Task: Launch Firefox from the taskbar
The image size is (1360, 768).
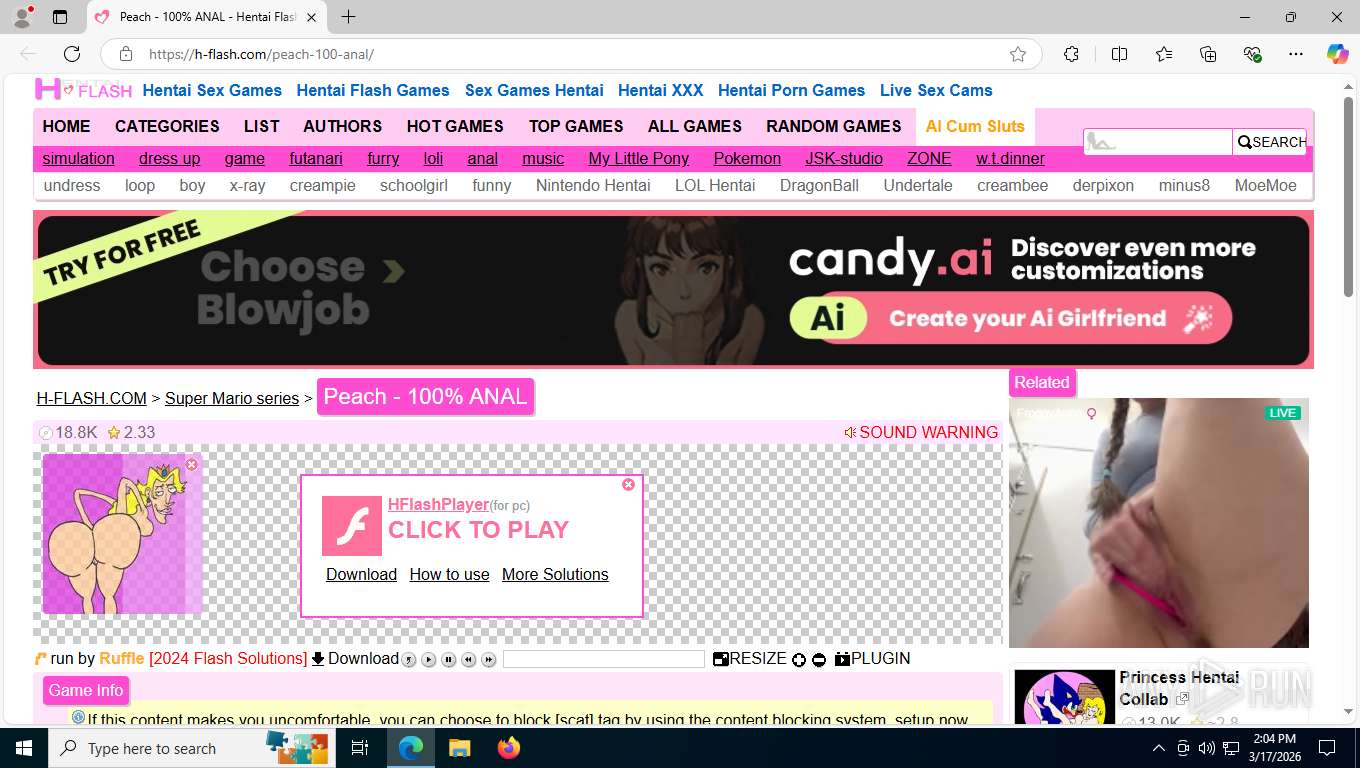Action: pos(509,748)
